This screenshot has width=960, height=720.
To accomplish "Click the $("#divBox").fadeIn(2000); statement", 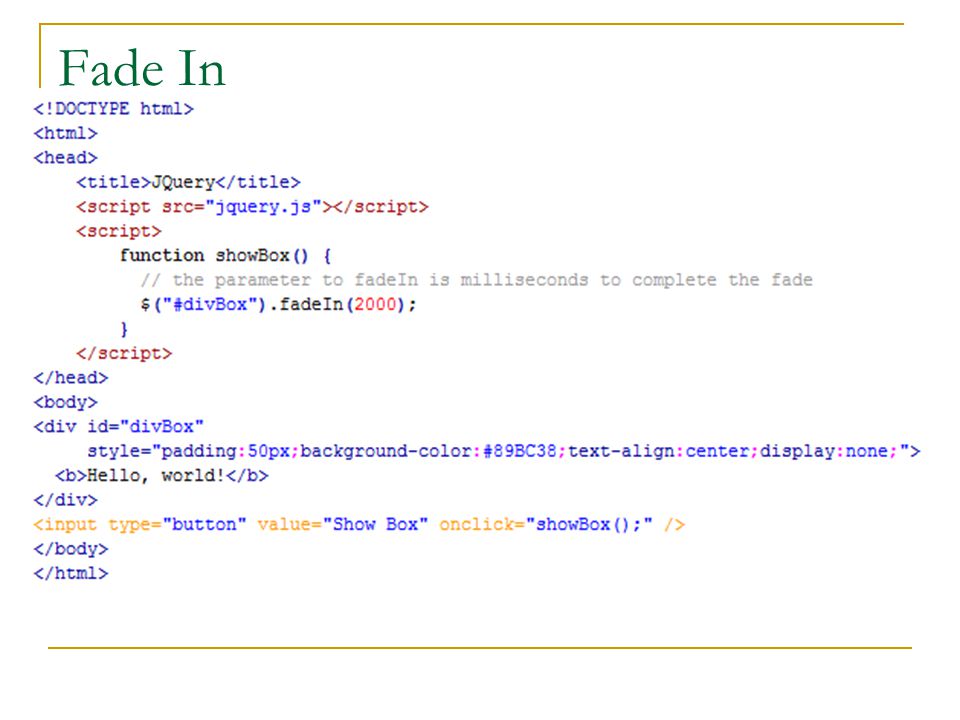I will pyautogui.click(x=278, y=305).
